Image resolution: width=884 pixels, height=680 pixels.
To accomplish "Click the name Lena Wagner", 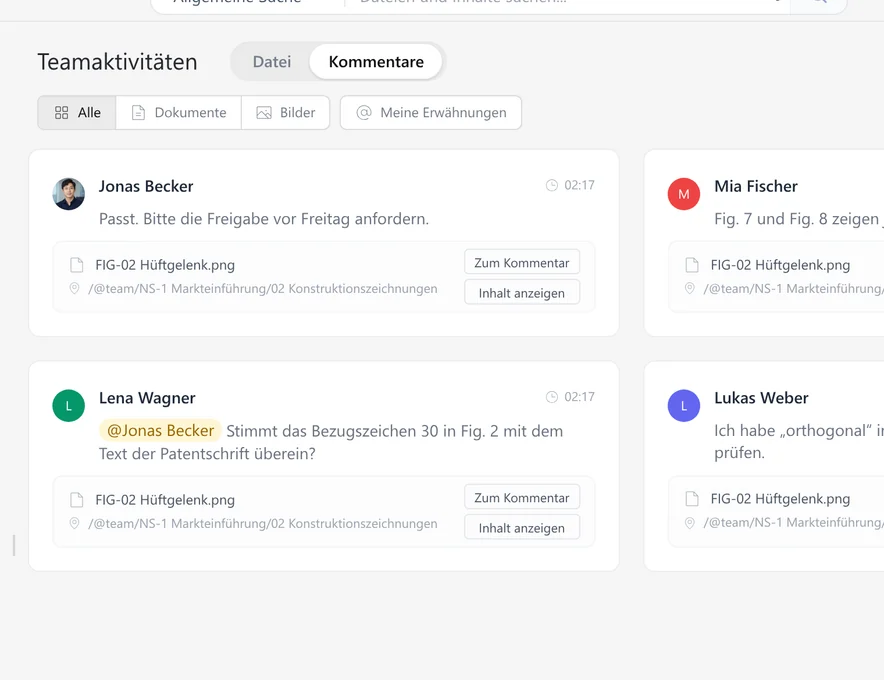I will [x=147, y=398].
